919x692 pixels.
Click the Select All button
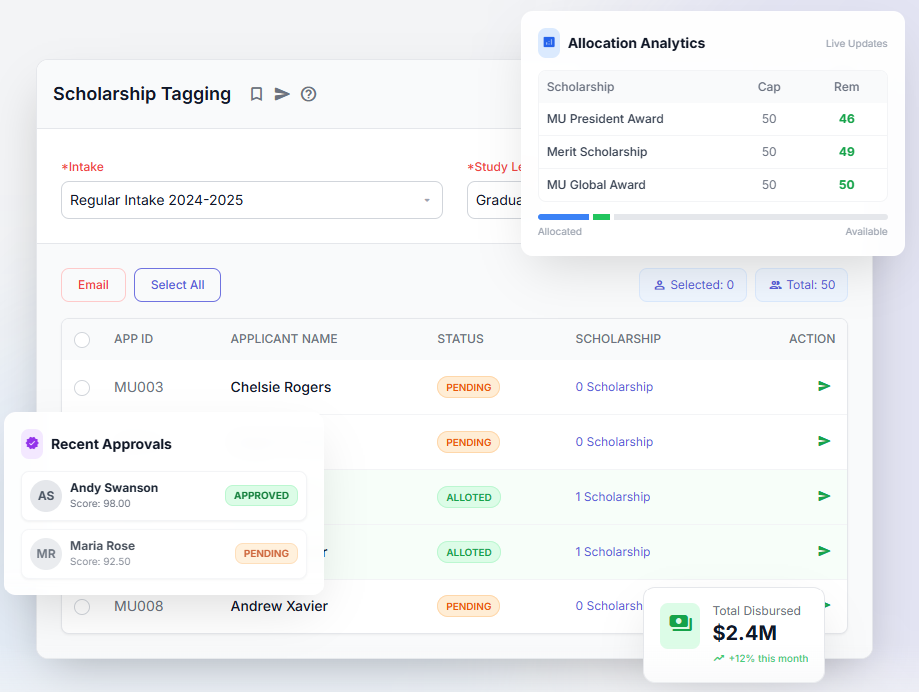coord(177,285)
